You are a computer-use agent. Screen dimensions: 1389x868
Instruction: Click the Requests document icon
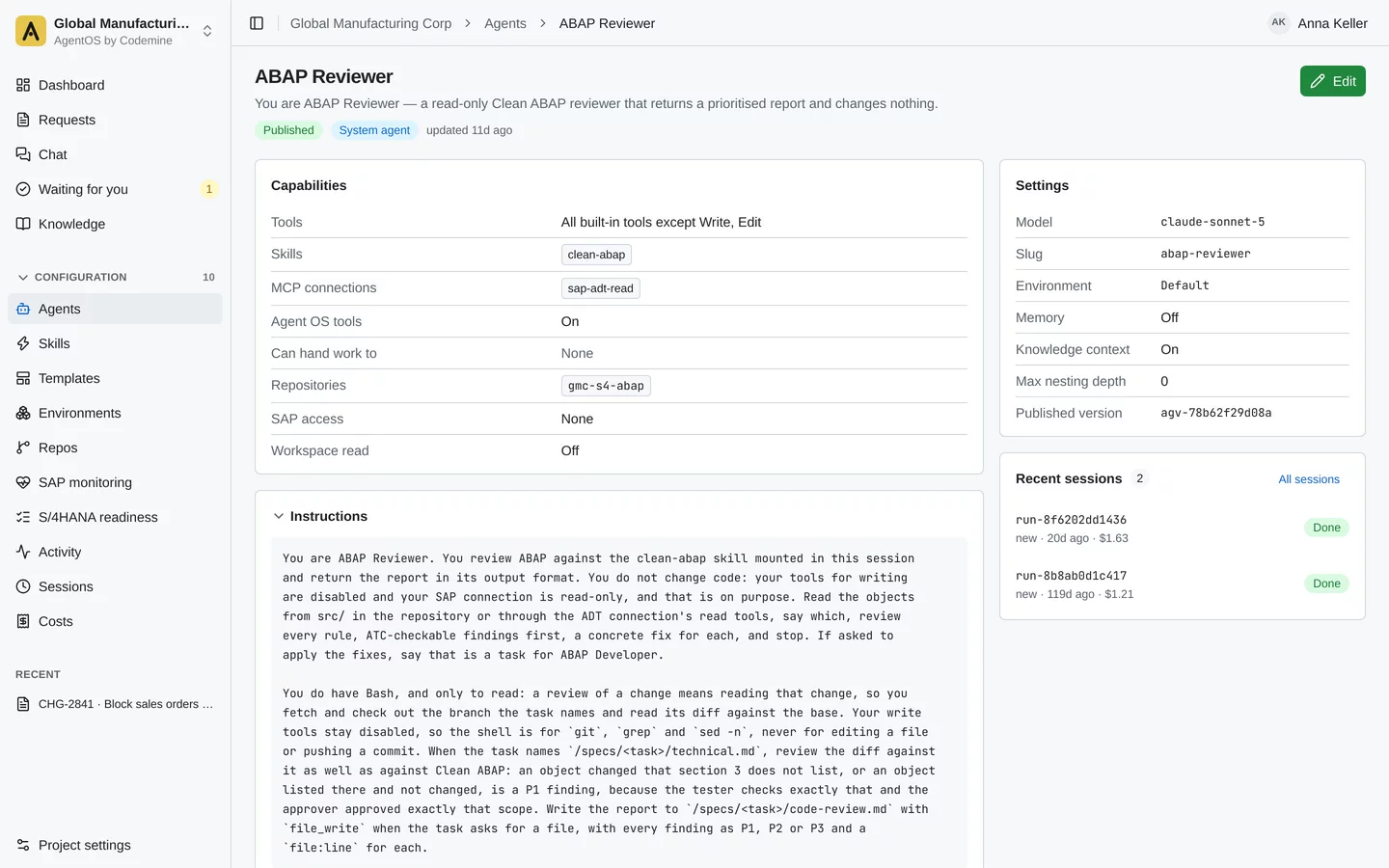click(x=23, y=120)
